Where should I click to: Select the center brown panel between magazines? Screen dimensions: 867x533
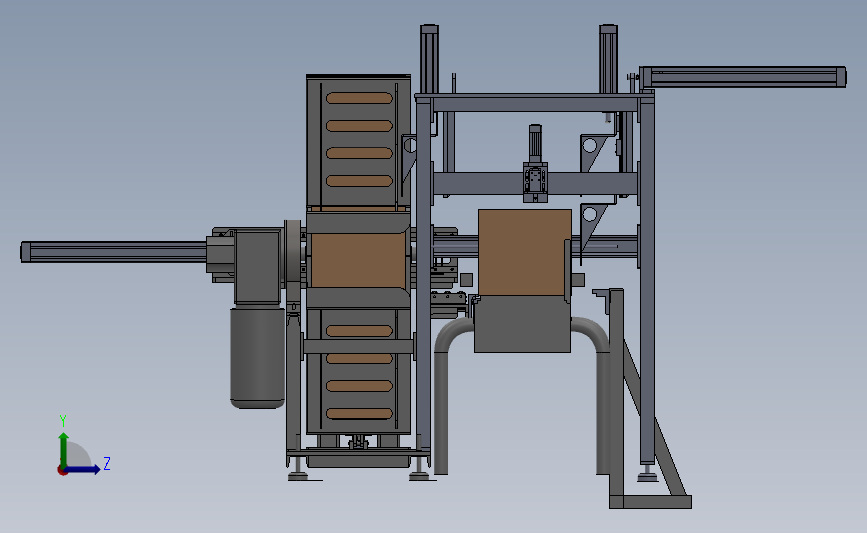coord(358,260)
